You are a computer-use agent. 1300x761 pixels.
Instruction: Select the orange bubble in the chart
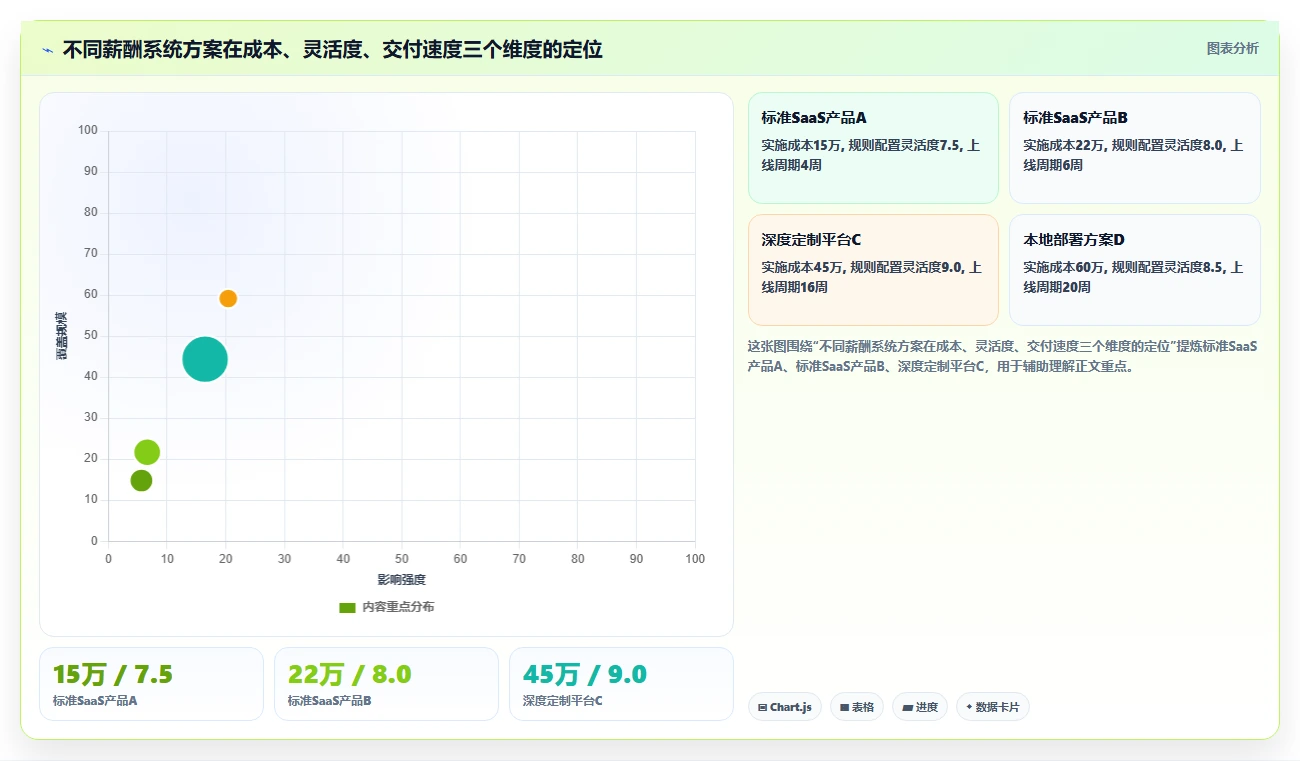click(x=228, y=298)
